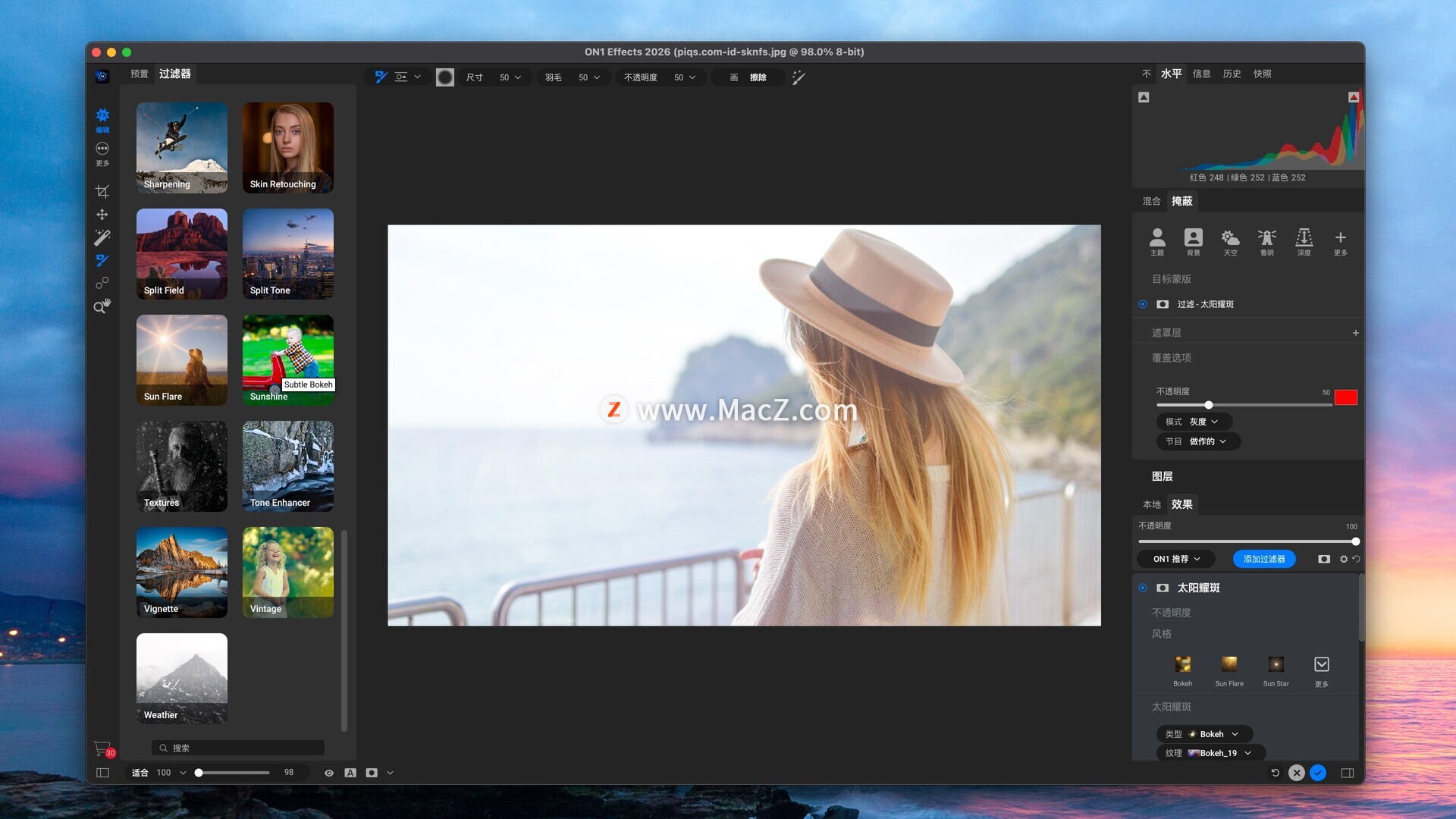
Task: Click the red overlay color swatch
Action: coord(1345,397)
